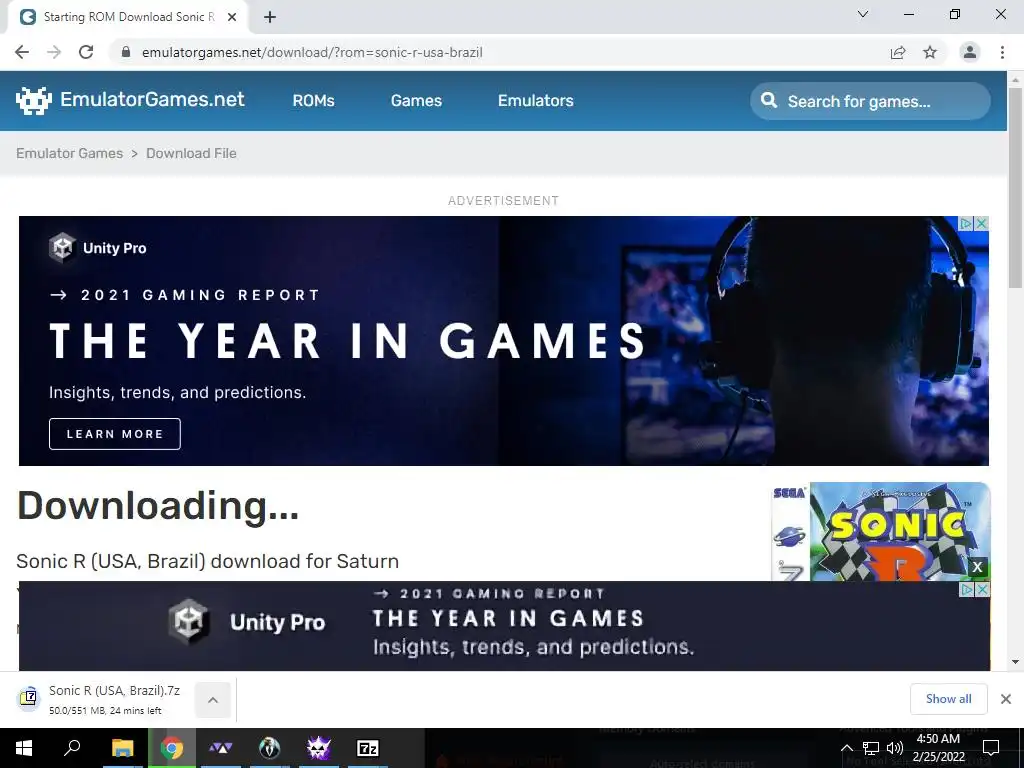This screenshot has width=1024, height=768.
Task: Open taskbar search
Action: pyautogui.click(x=72, y=748)
